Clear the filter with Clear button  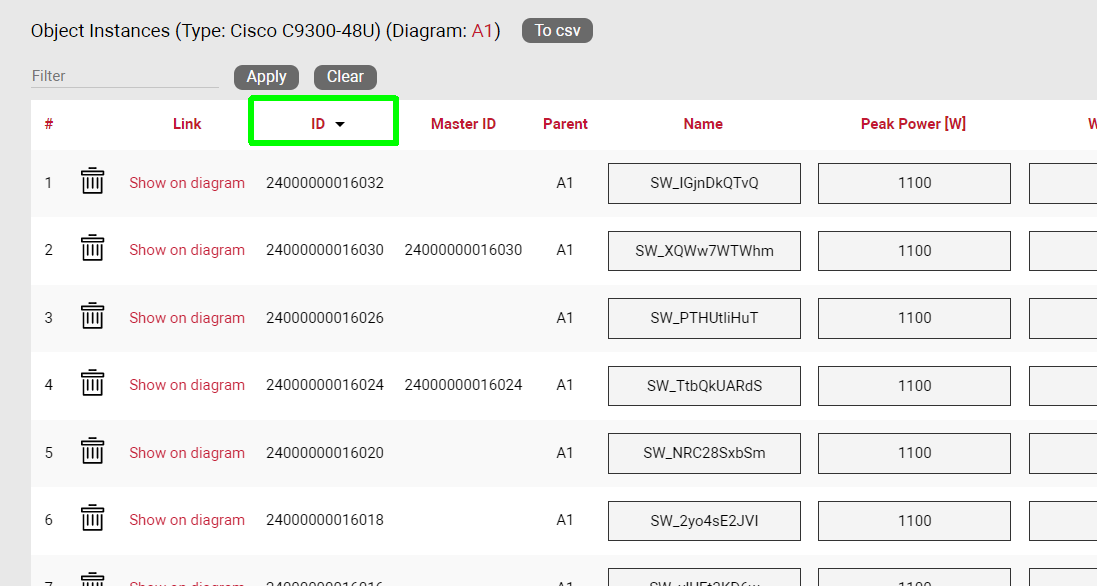[x=345, y=77]
